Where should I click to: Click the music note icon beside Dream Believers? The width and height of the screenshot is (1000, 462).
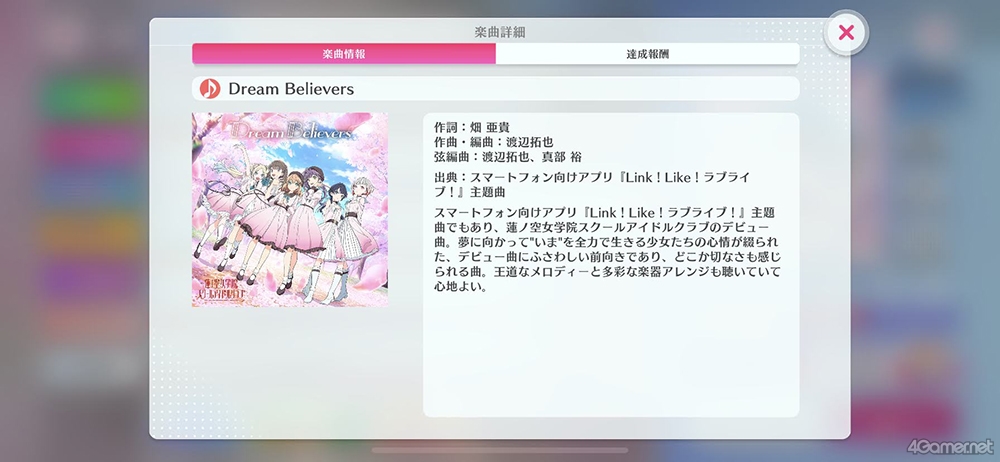(x=210, y=89)
